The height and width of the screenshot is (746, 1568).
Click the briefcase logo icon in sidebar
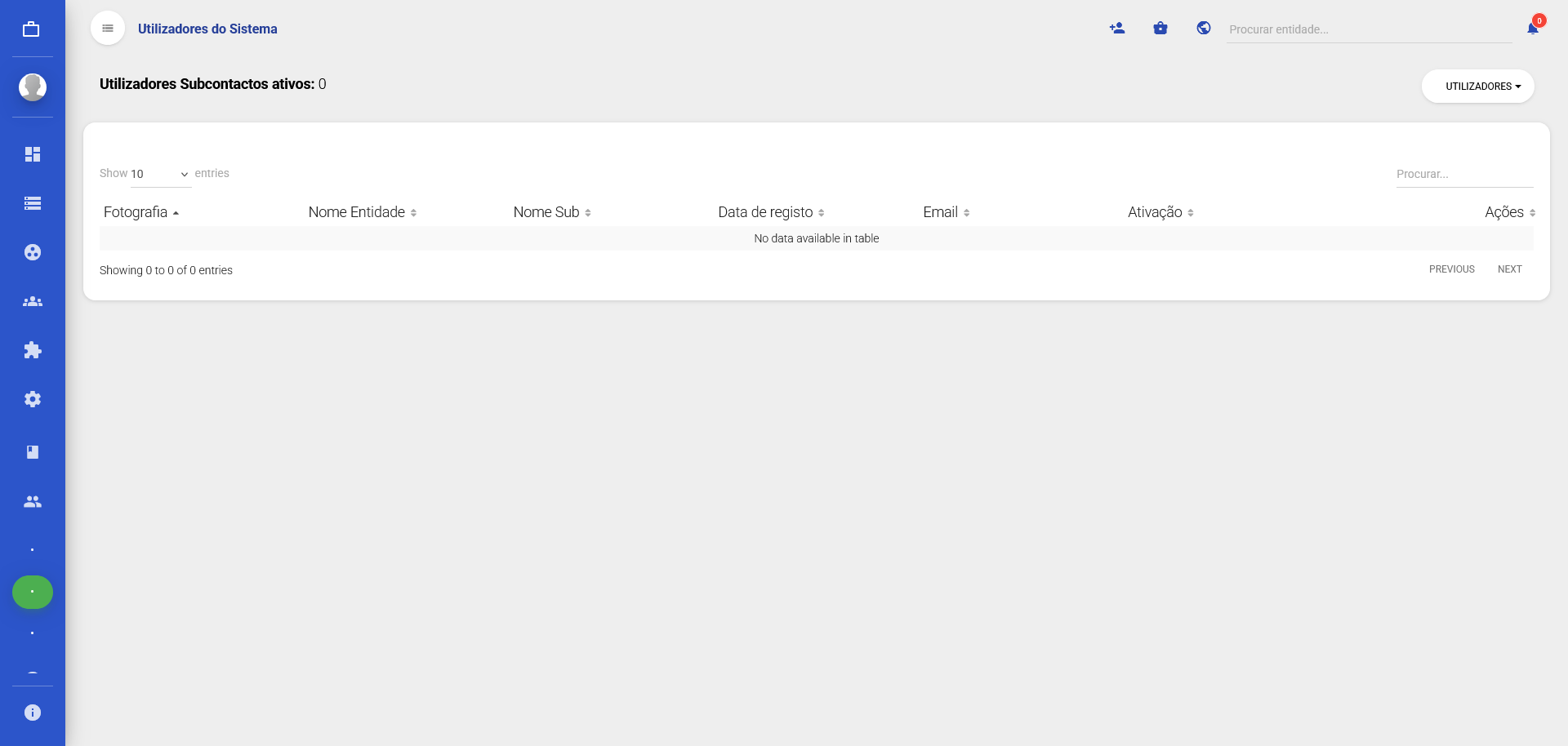[x=31, y=29]
